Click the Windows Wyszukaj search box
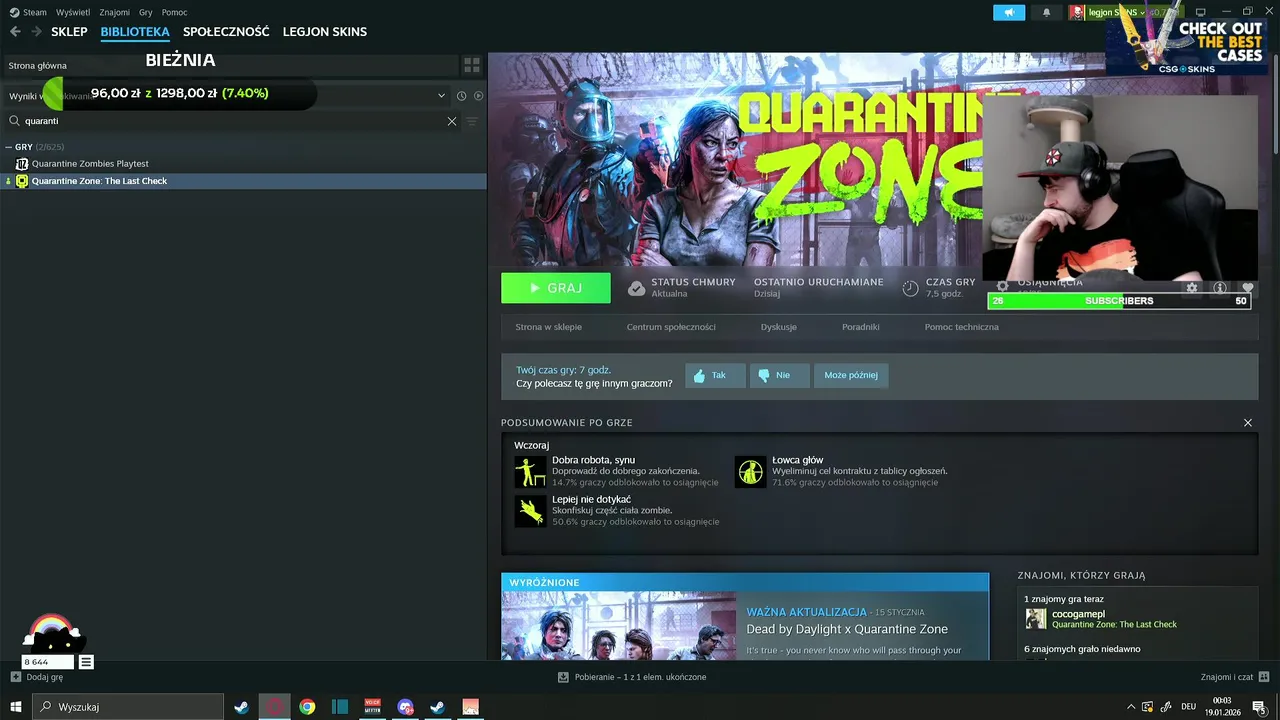 [x=128, y=707]
